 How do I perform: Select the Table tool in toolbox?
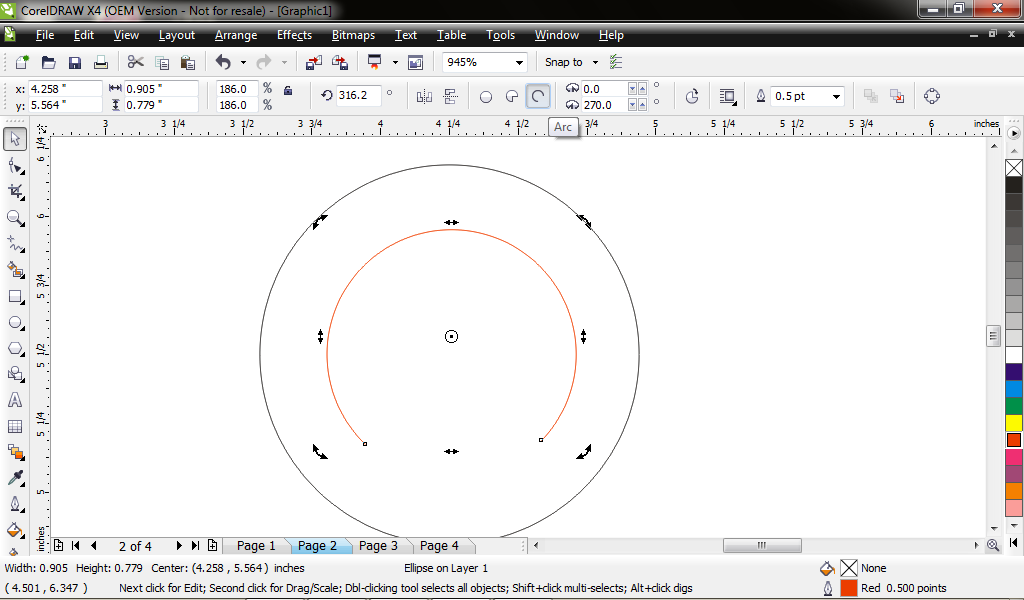coord(15,426)
